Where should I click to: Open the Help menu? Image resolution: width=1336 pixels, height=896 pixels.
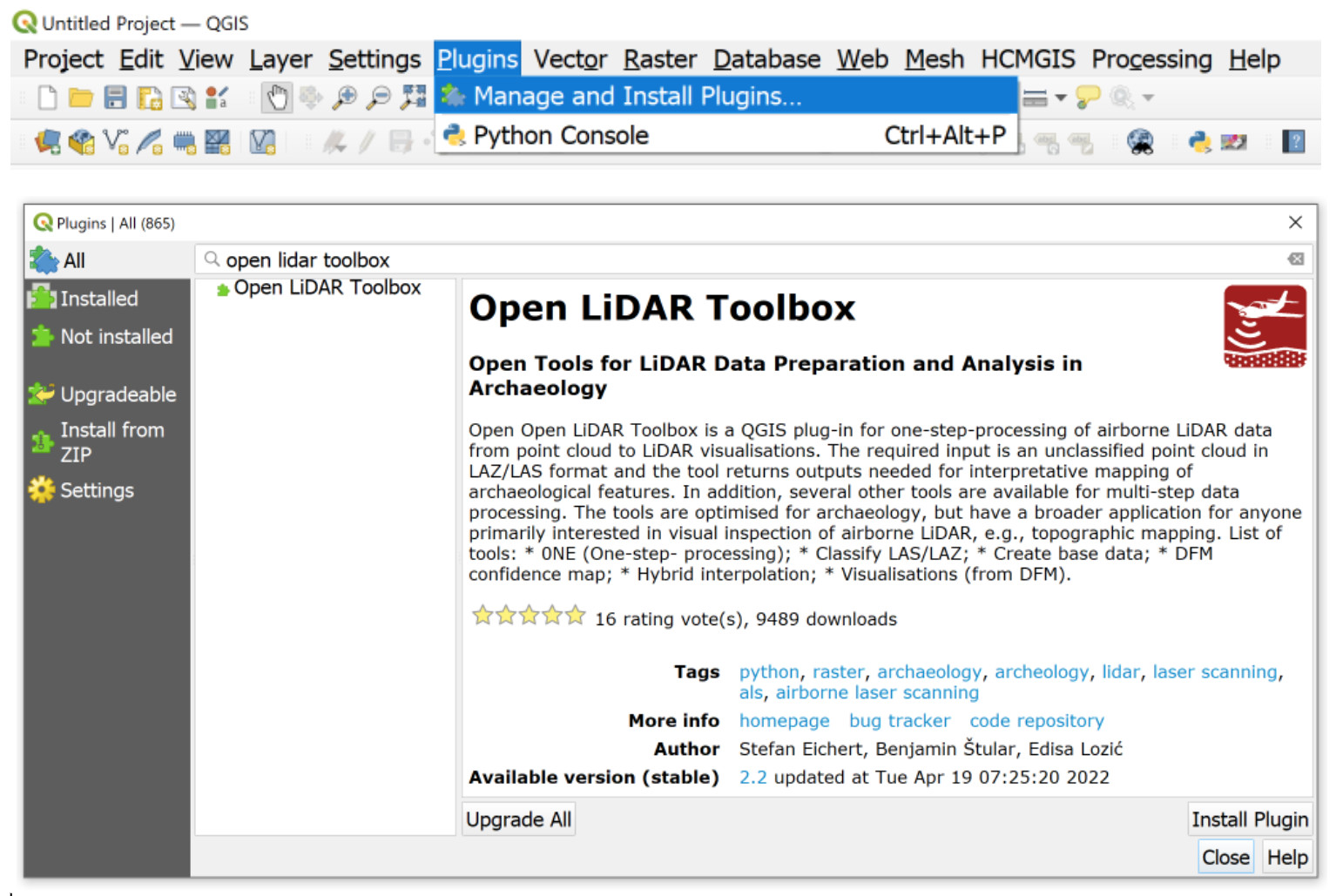(1254, 59)
